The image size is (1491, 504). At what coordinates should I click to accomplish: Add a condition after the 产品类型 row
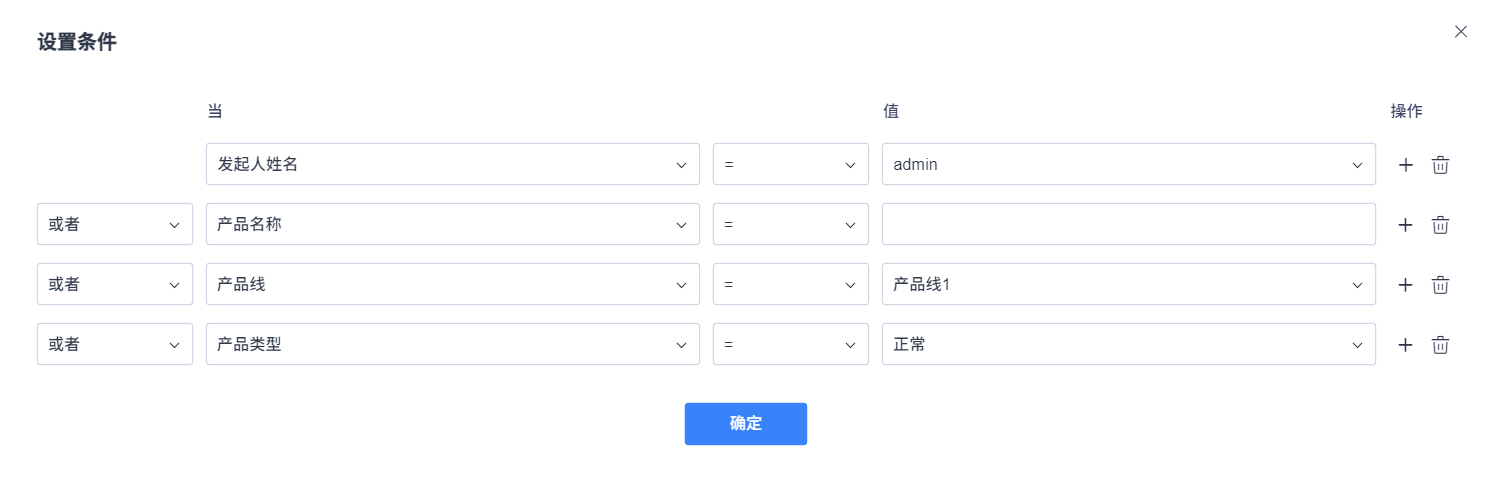[x=1405, y=345]
